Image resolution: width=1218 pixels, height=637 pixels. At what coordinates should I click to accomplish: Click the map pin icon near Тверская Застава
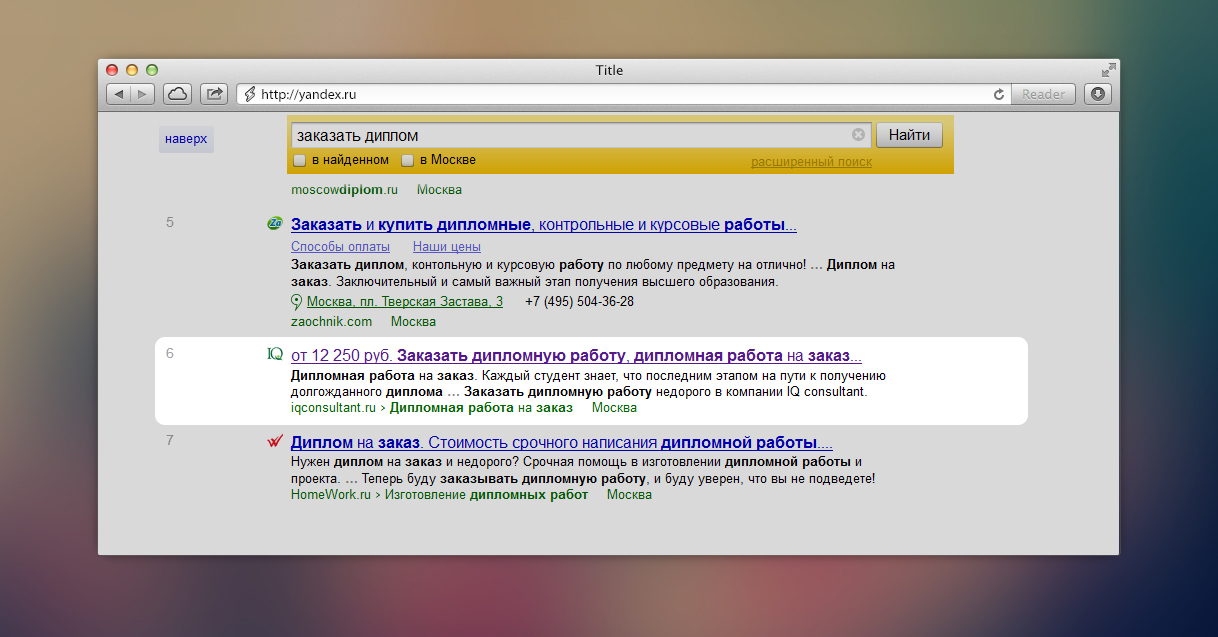[296, 302]
